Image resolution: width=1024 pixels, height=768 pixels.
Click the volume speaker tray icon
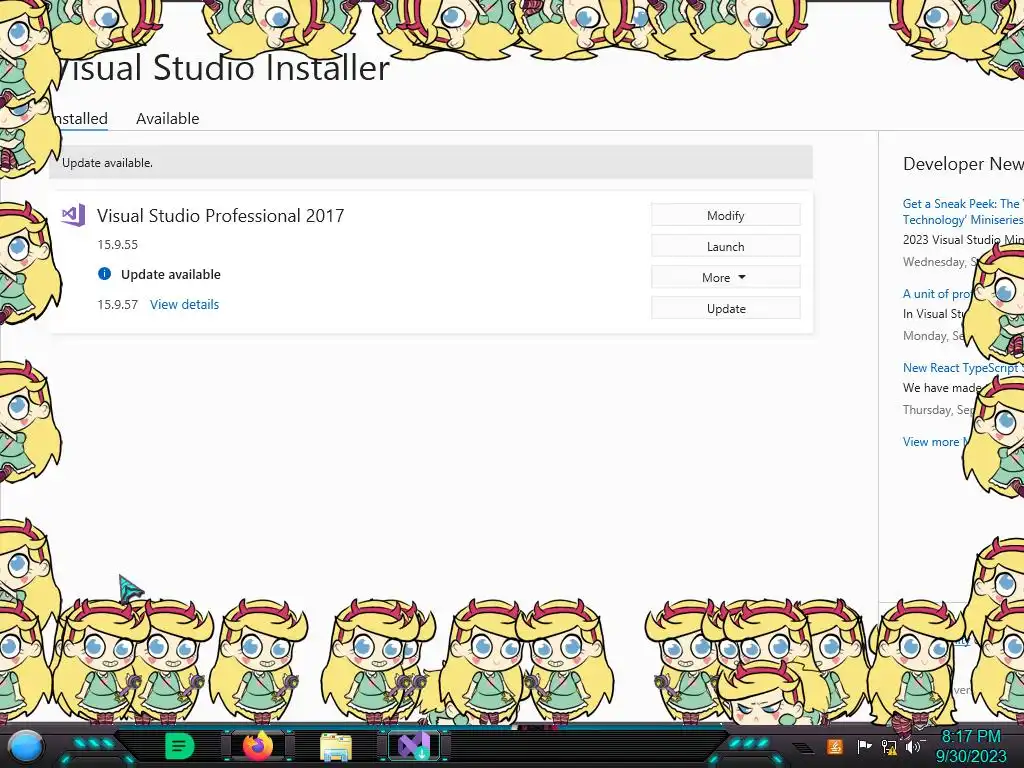914,746
